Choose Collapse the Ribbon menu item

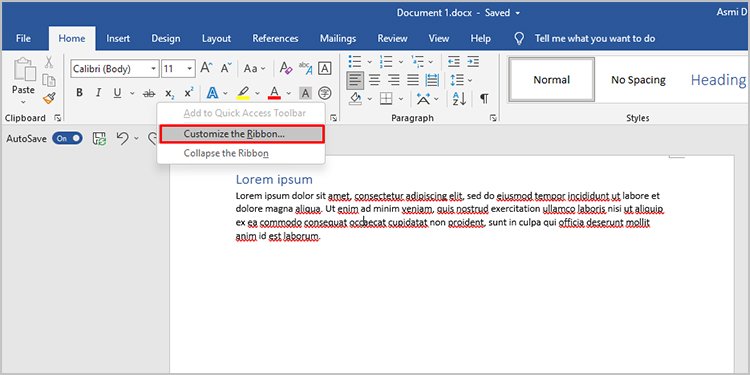click(x=242, y=154)
